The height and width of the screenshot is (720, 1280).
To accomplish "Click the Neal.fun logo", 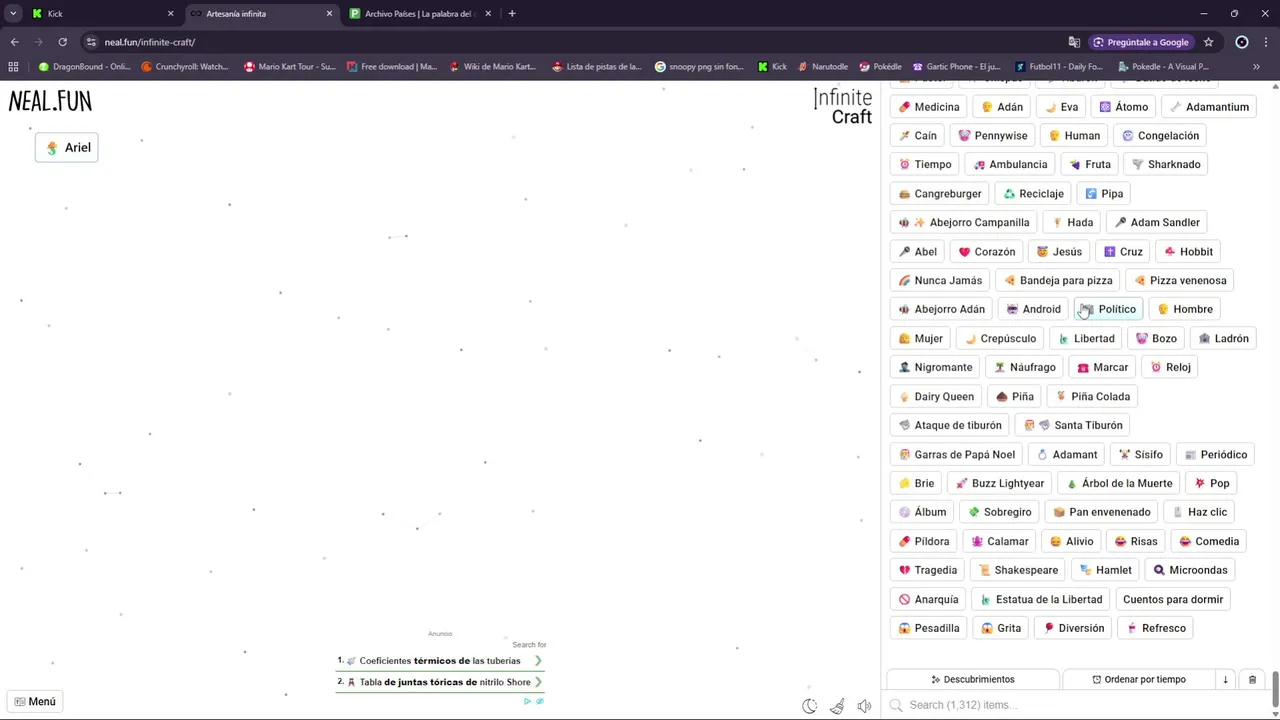I will pyautogui.click(x=50, y=101).
